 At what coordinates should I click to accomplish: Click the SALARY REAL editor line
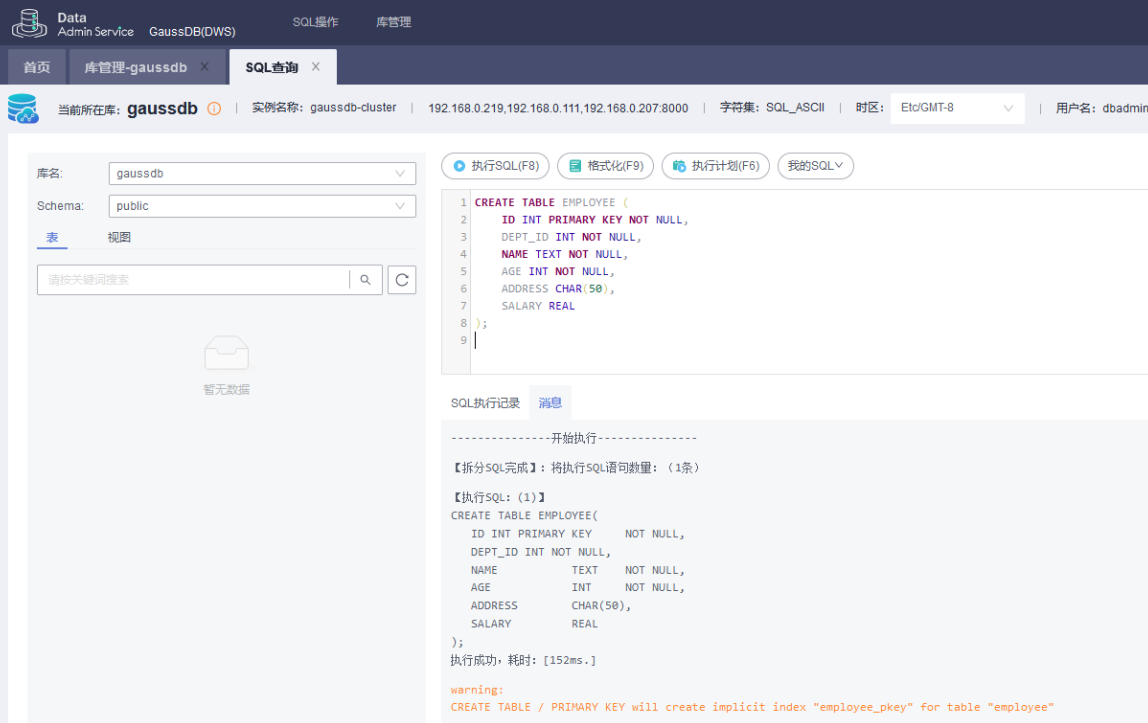tap(537, 306)
